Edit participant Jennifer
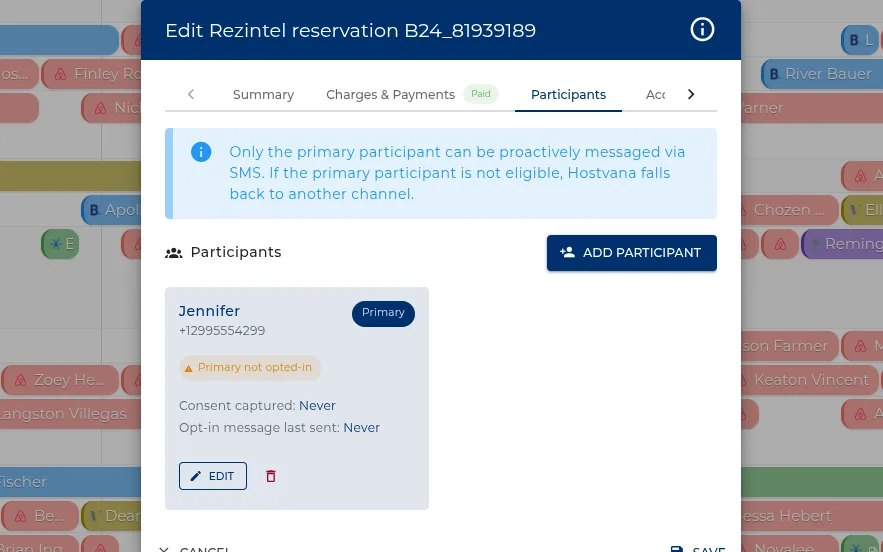 (x=212, y=476)
